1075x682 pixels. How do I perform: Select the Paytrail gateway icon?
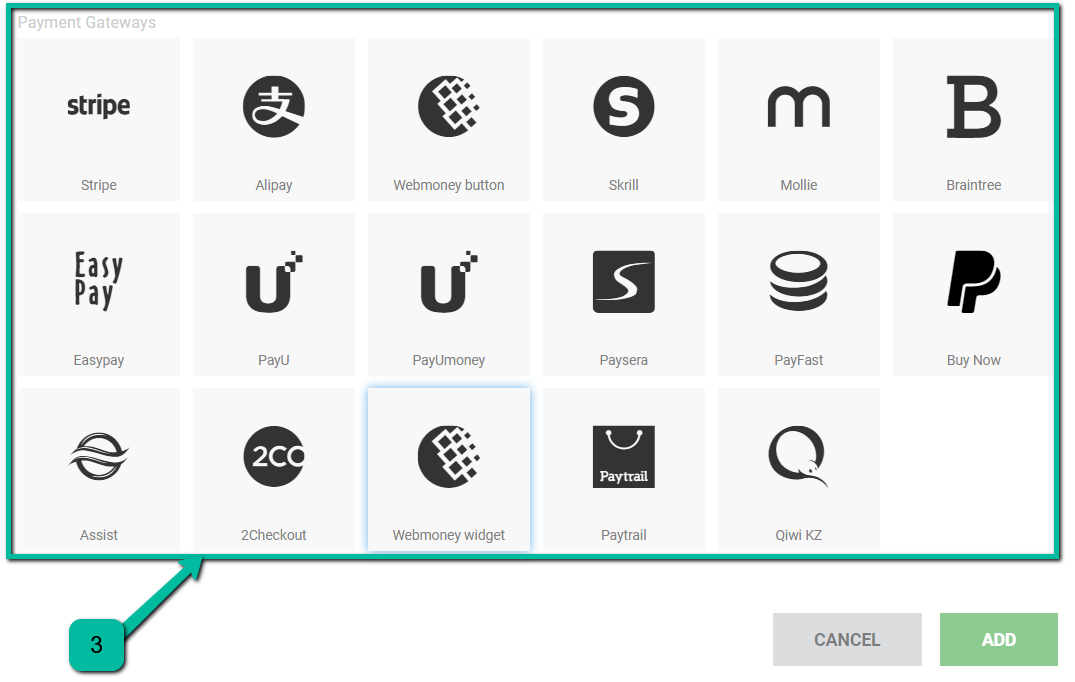click(624, 456)
